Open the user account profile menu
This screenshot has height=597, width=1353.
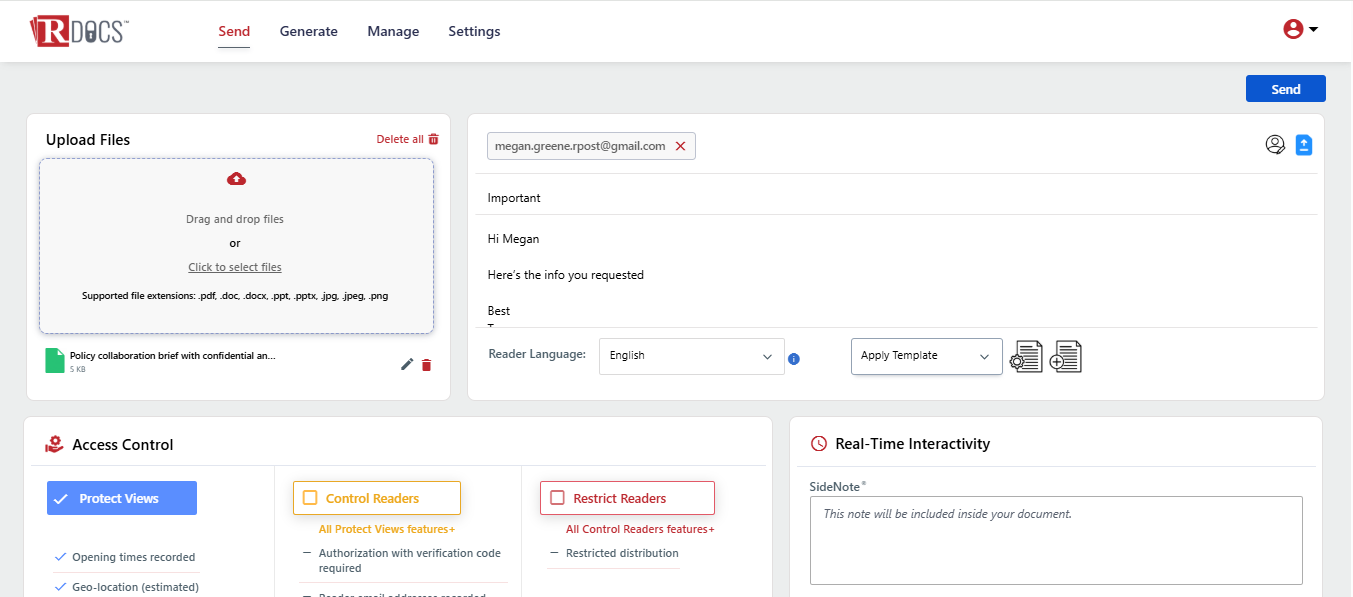pyautogui.click(x=1301, y=29)
